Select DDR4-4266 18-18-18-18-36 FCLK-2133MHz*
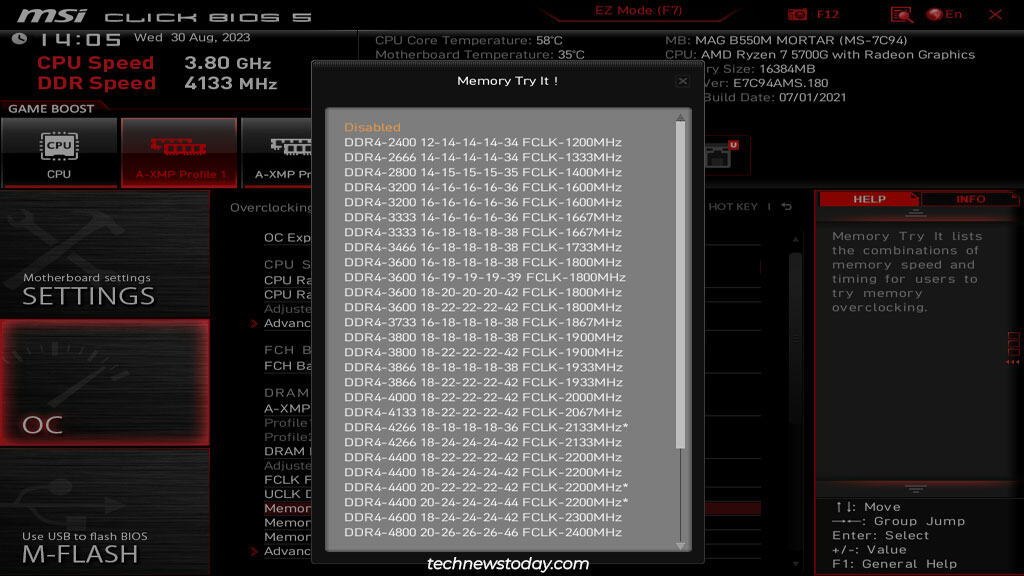This screenshot has height=576, width=1024. 486,428
